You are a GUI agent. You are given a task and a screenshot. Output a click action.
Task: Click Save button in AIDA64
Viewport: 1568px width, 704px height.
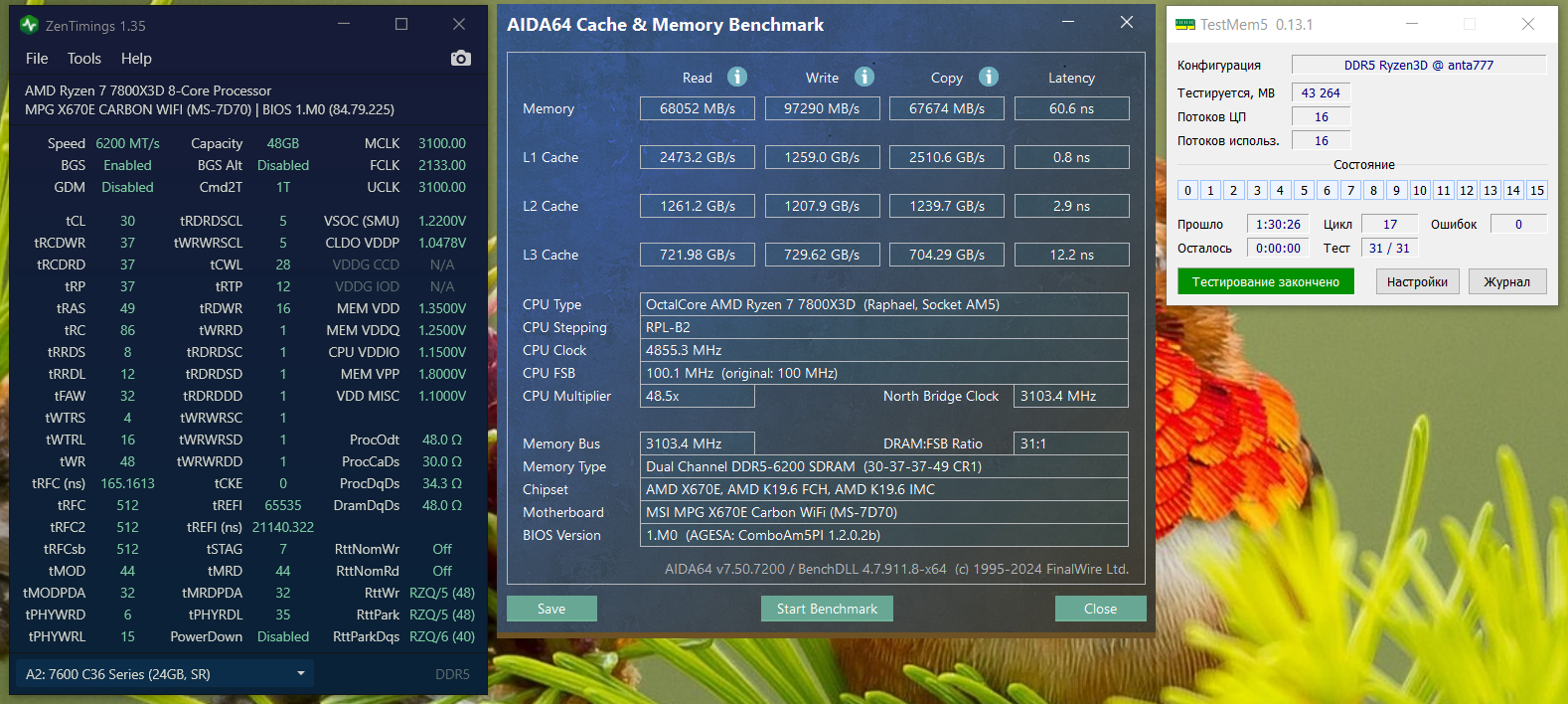[x=551, y=609]
